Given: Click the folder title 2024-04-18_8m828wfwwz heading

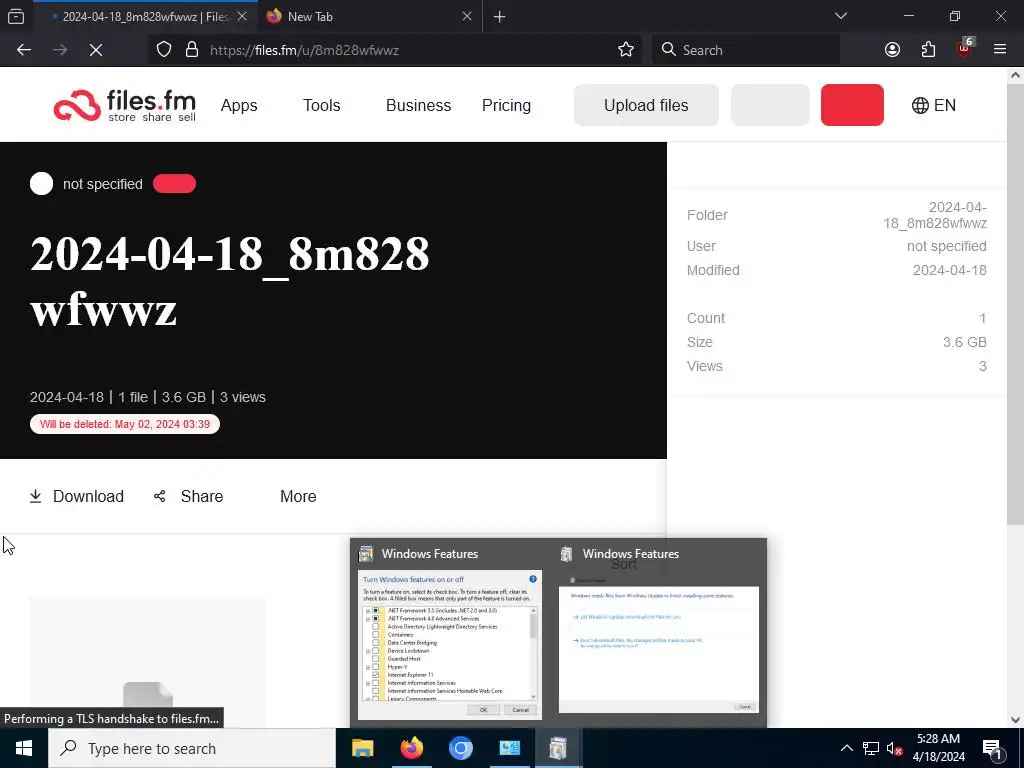Looking at the screenshot, I should pos(230,281).
